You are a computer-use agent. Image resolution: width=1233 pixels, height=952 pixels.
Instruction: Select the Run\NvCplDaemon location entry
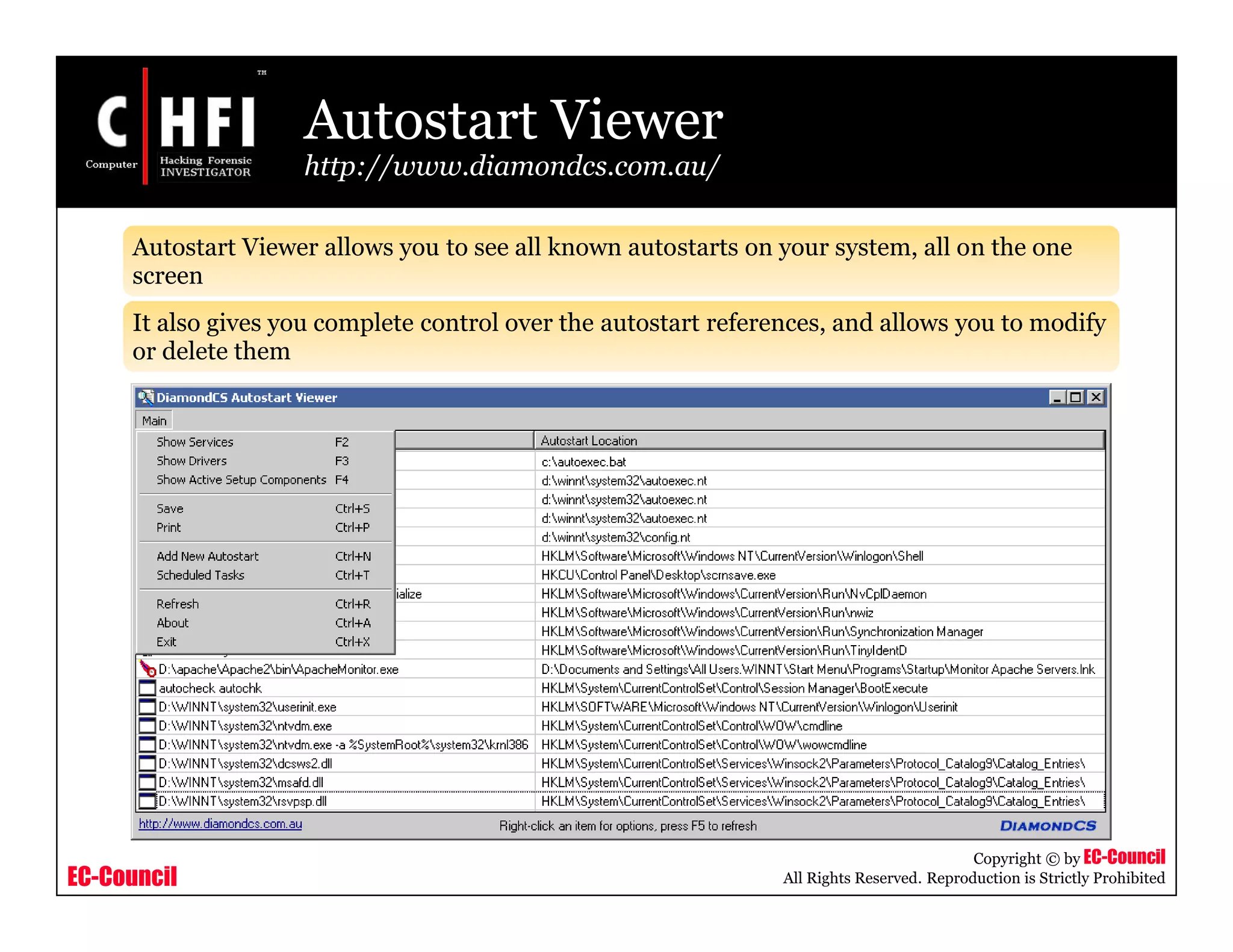(x=819, y=594)
